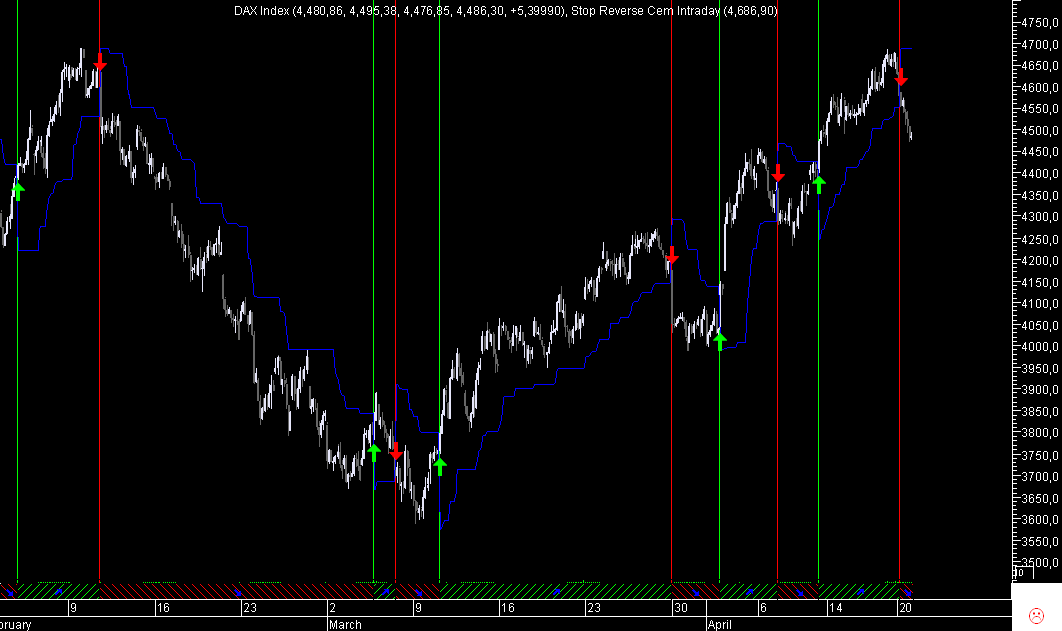
Task: Click the 4750,0 price axis label
Action: pos(1040,23)
